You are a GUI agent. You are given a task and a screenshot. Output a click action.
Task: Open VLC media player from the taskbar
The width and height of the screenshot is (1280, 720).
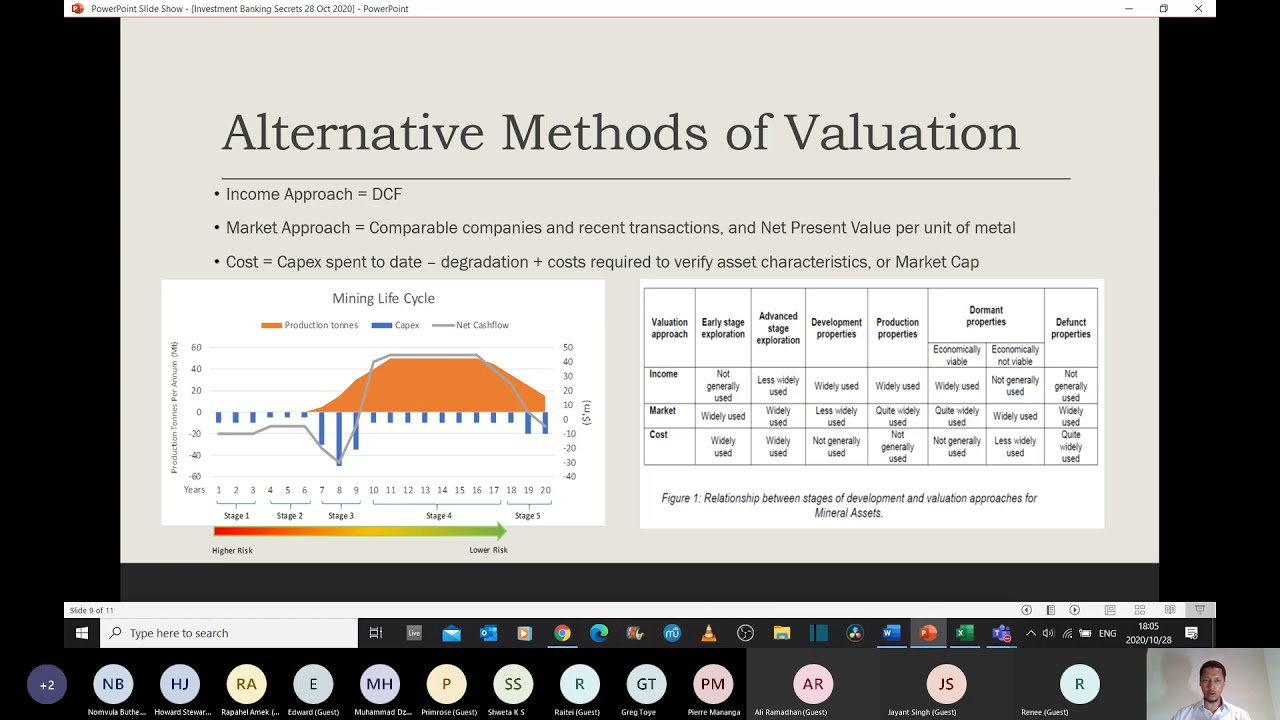coord(708,633)
